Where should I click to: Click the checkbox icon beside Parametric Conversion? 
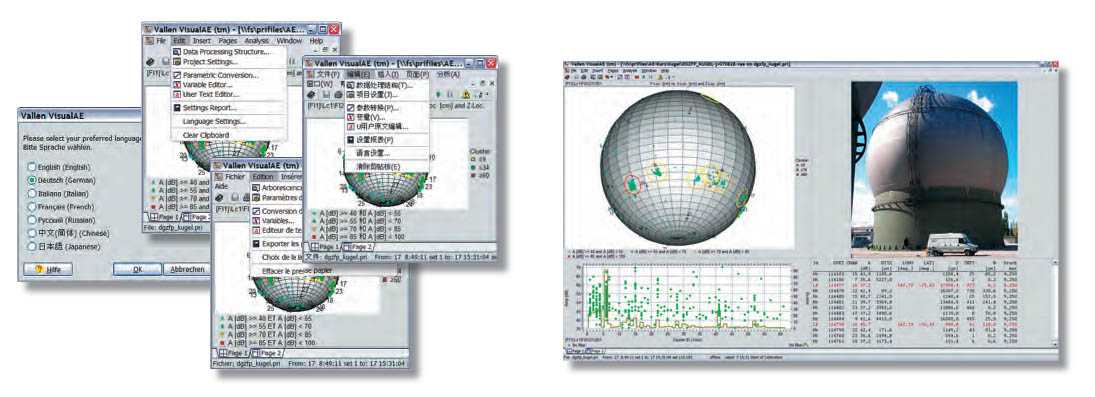pyautogui.click(x=177, y=75)
